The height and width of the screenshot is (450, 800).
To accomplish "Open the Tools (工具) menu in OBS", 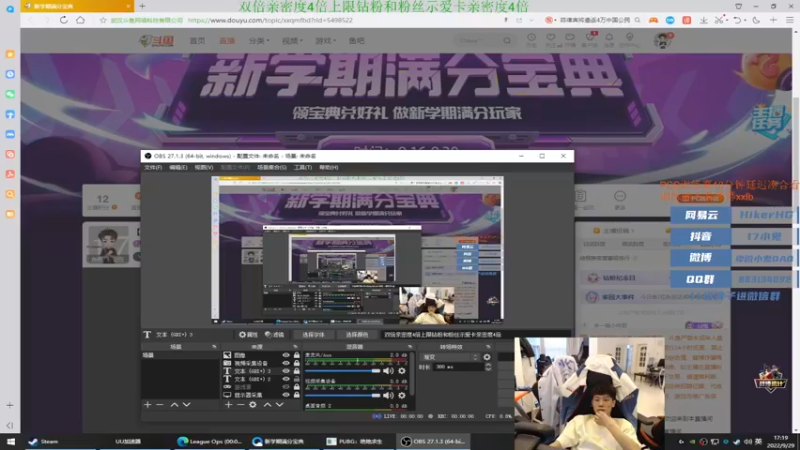I will (303, 167).
